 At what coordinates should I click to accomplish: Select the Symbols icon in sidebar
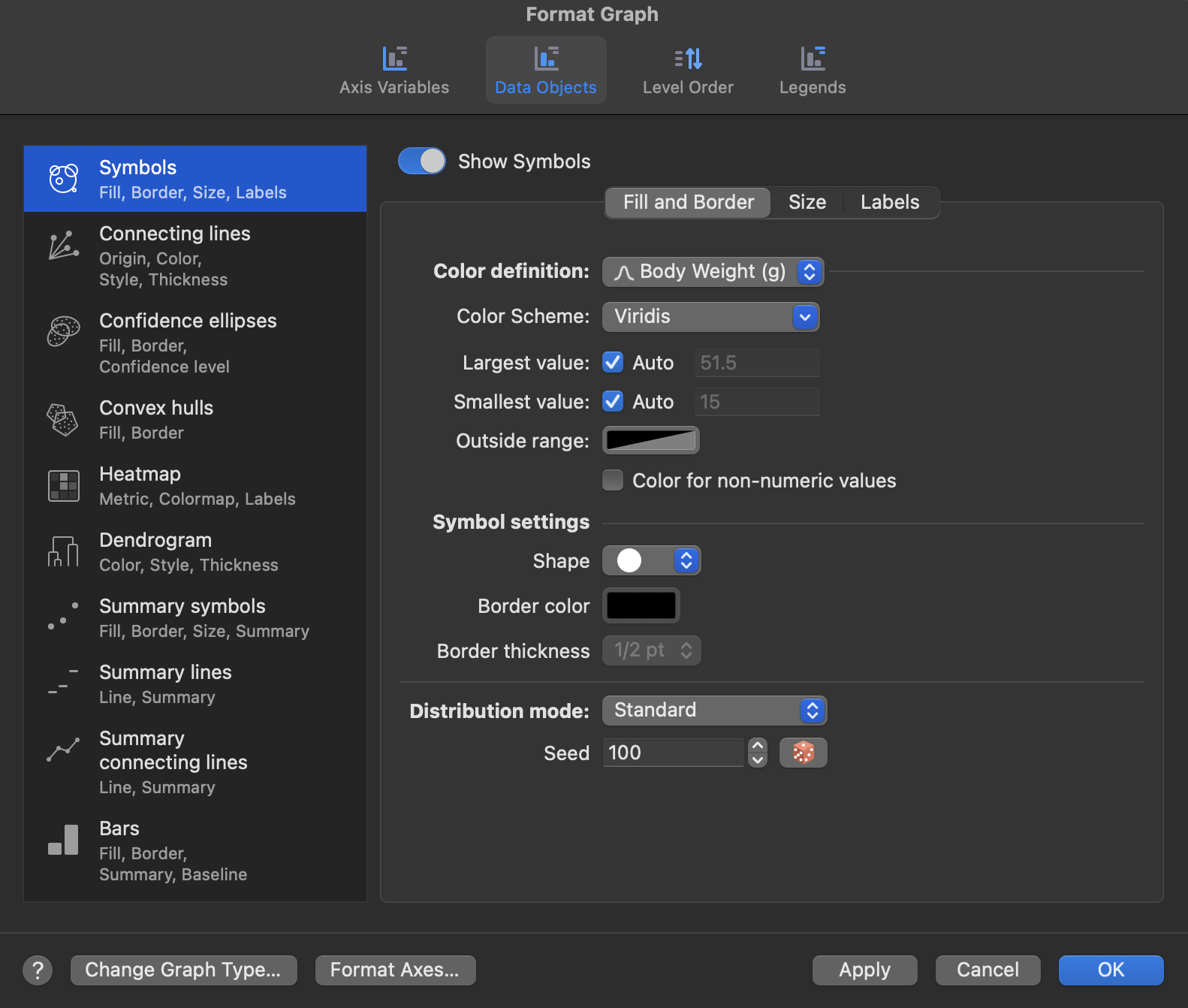pyautogui.click(x=64, y=179)
